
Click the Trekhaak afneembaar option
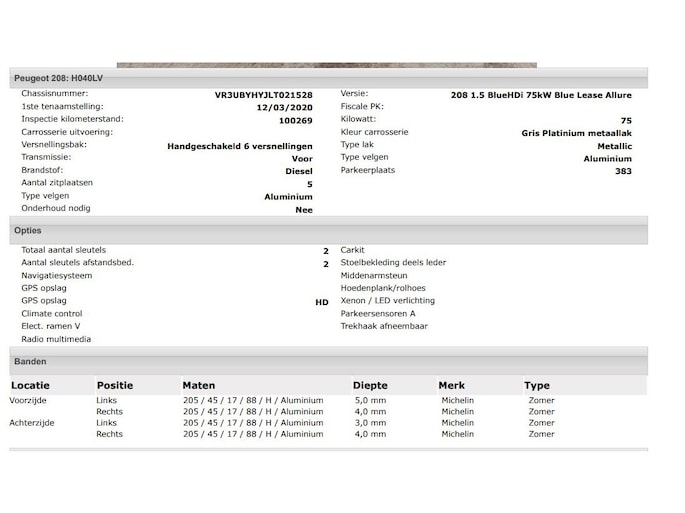(x=384, y=326)
